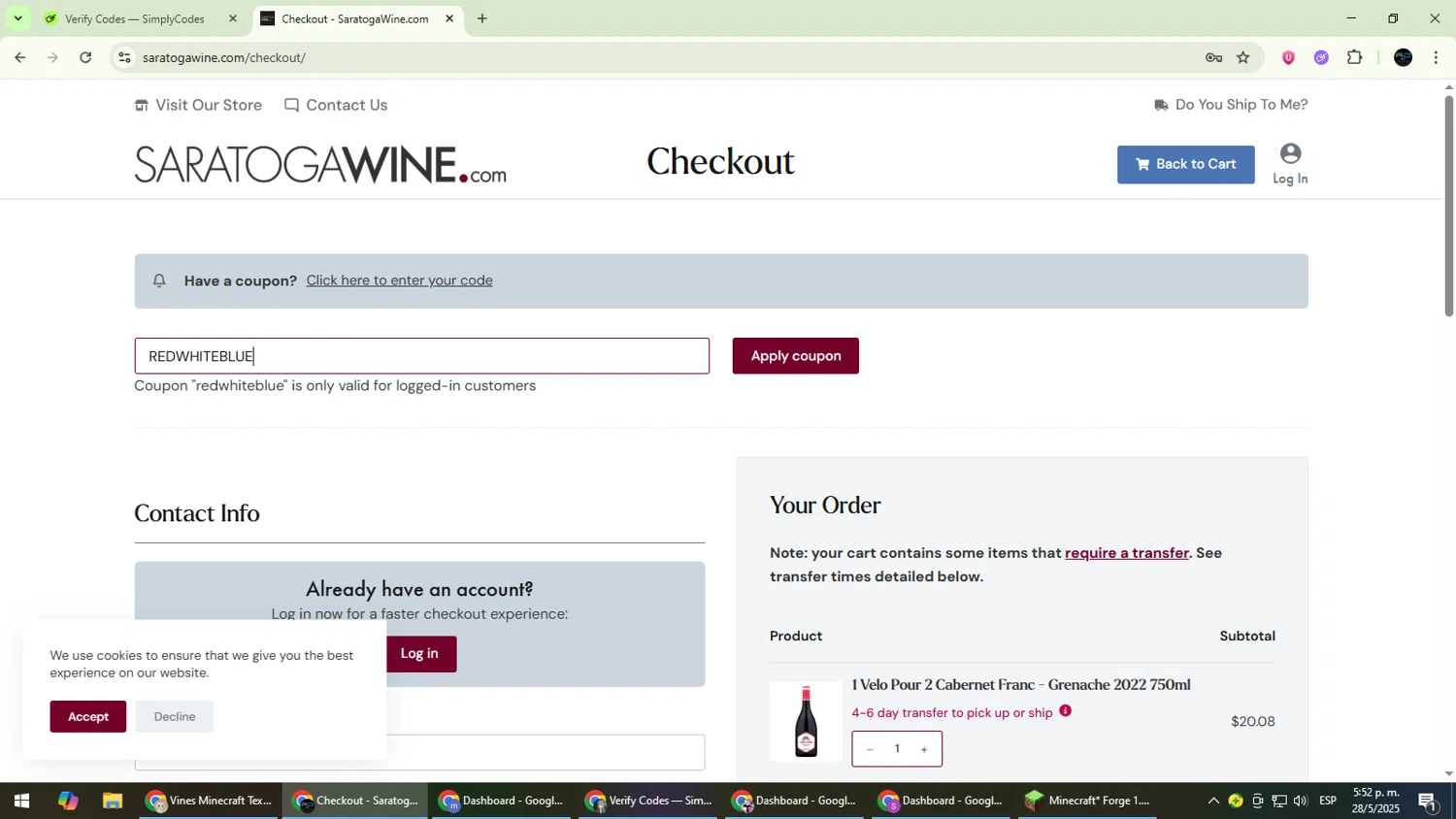1456x819 pixels.
Task: Click the Velo Pour 2 wine bottle thumbnail
Action: pyautogui.click(x=806, y=721)
